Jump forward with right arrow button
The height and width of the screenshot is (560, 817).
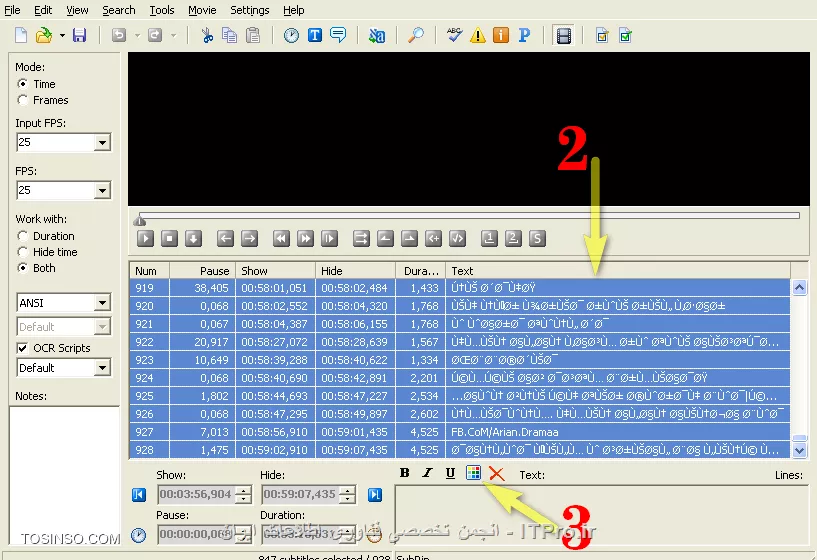(x=250, y=239)
